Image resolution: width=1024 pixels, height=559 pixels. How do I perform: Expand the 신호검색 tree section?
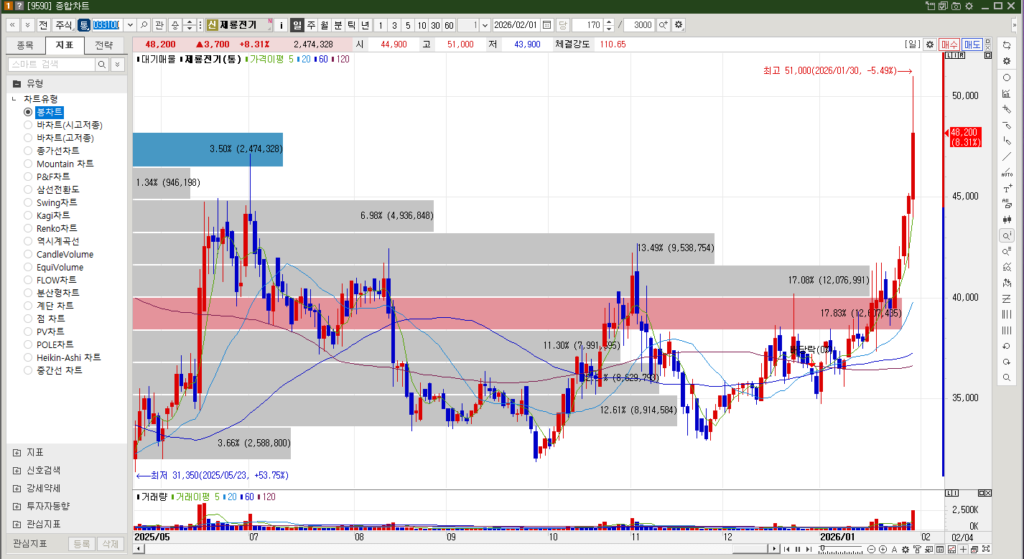pos(17,470)
